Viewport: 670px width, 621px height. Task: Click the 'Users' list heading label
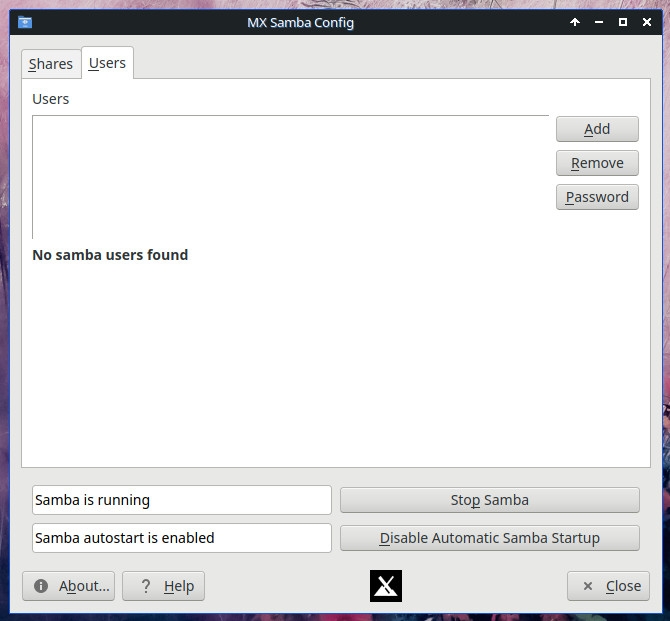click(x=50, y=99)
